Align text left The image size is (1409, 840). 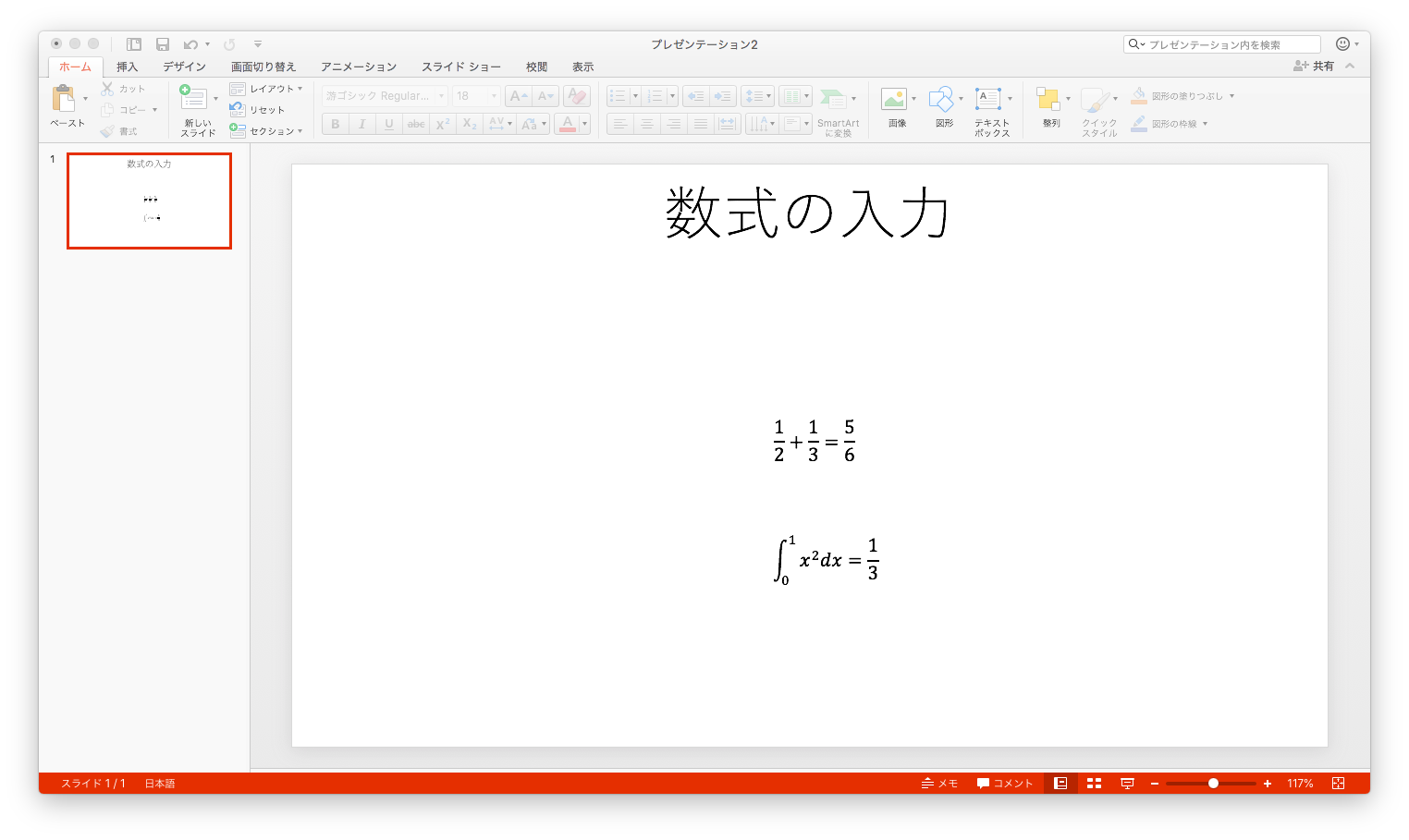click(x=619, y=124)
